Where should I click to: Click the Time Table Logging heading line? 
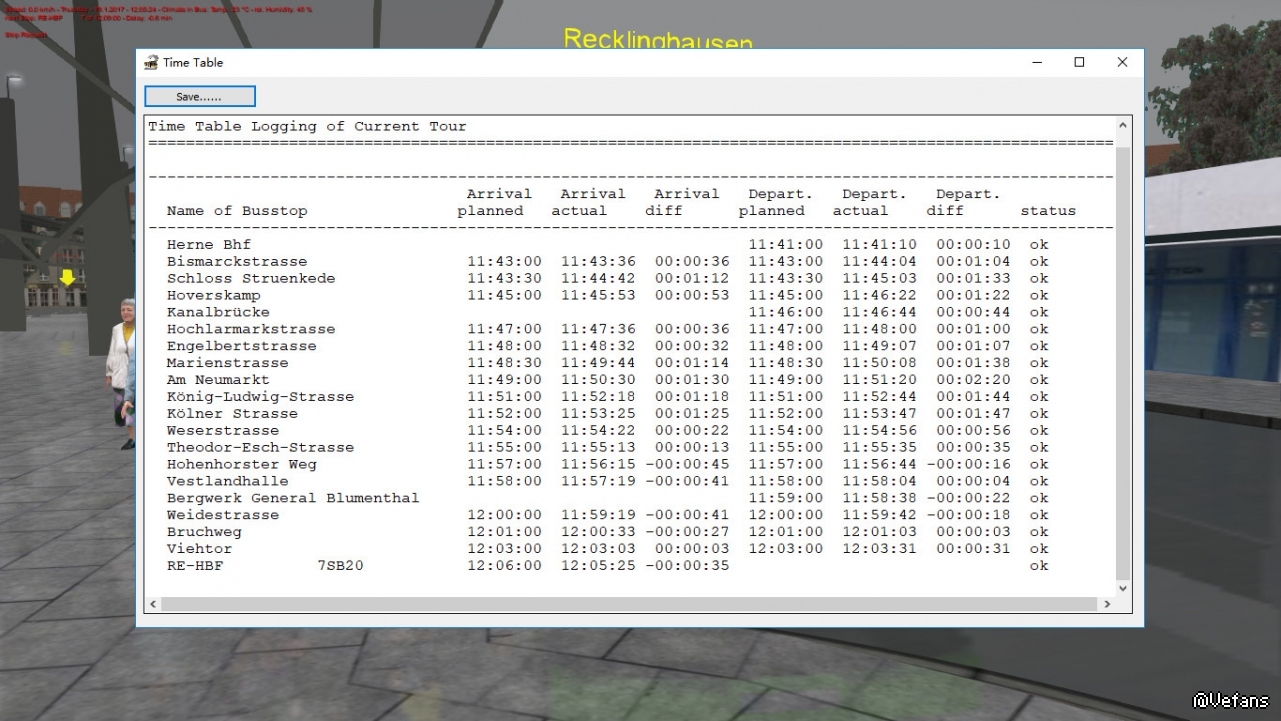307,127
